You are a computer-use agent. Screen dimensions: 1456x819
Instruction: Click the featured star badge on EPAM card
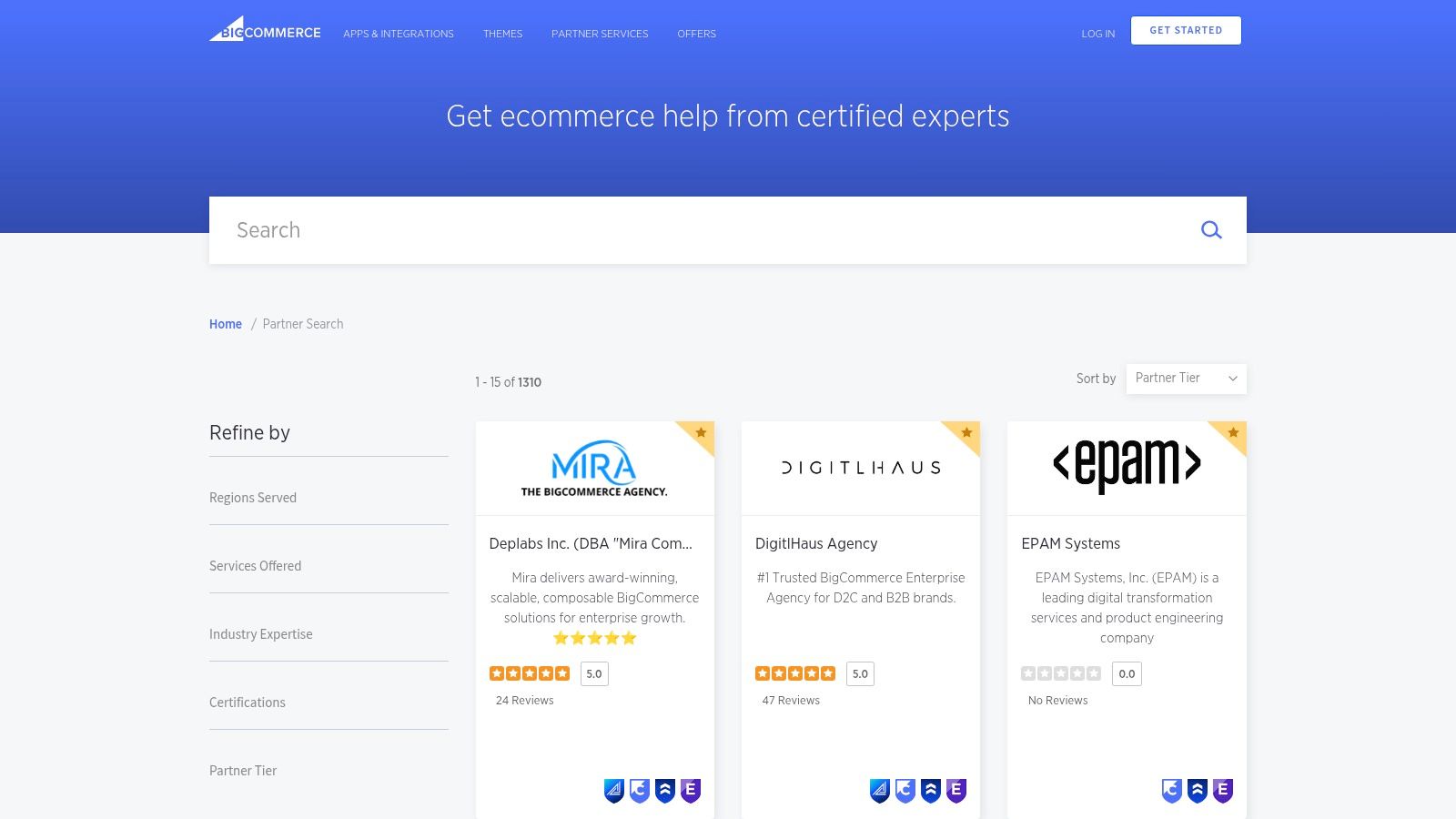pyautogui.click(x=1233, y=434)
